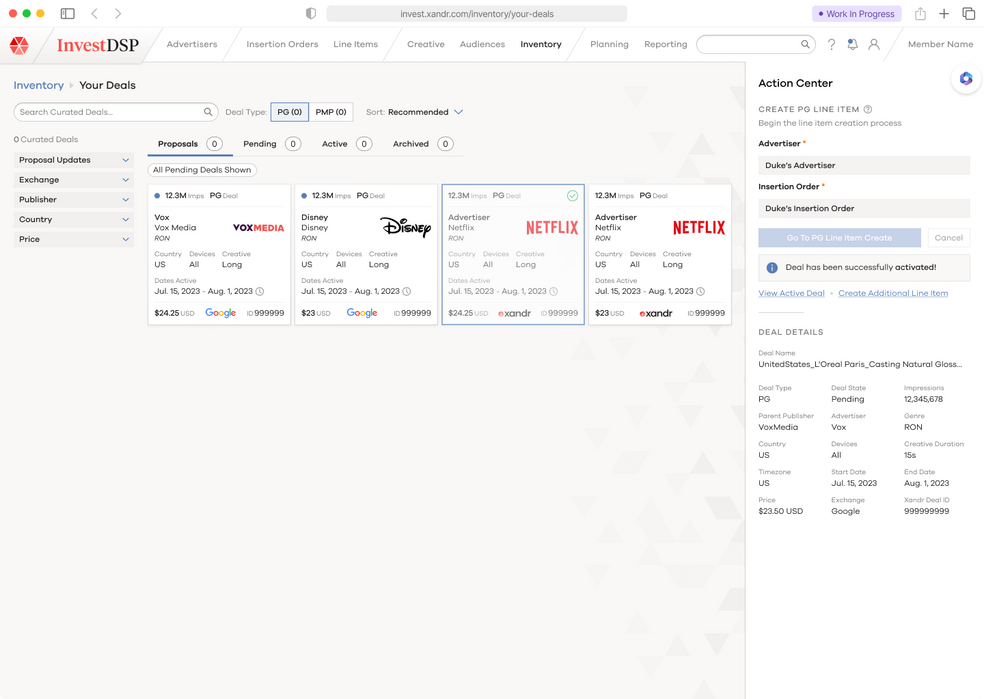Click the clock icon on the Vox deal card

click(260, 291)
